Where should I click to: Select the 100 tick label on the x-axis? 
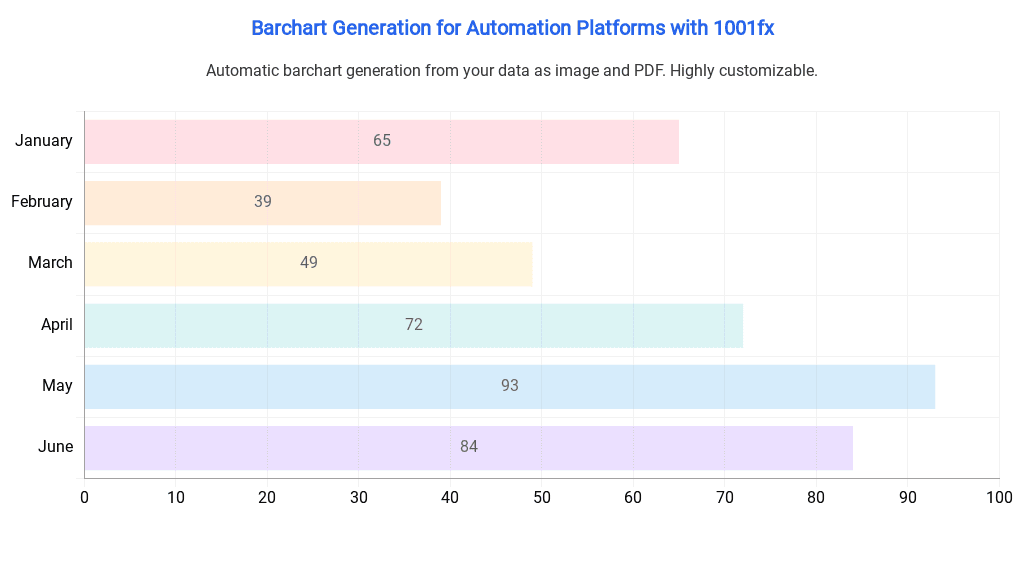pyautogui.click(x=998, y=497)
